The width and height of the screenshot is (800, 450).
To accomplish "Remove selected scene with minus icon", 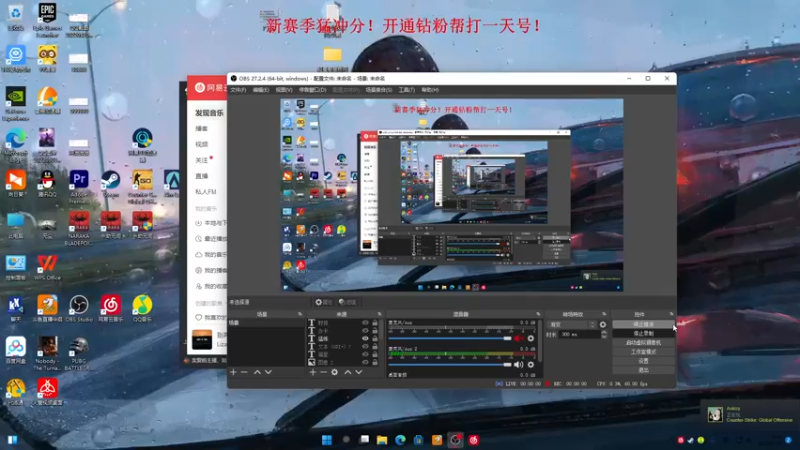I will (x=244, y=372).
